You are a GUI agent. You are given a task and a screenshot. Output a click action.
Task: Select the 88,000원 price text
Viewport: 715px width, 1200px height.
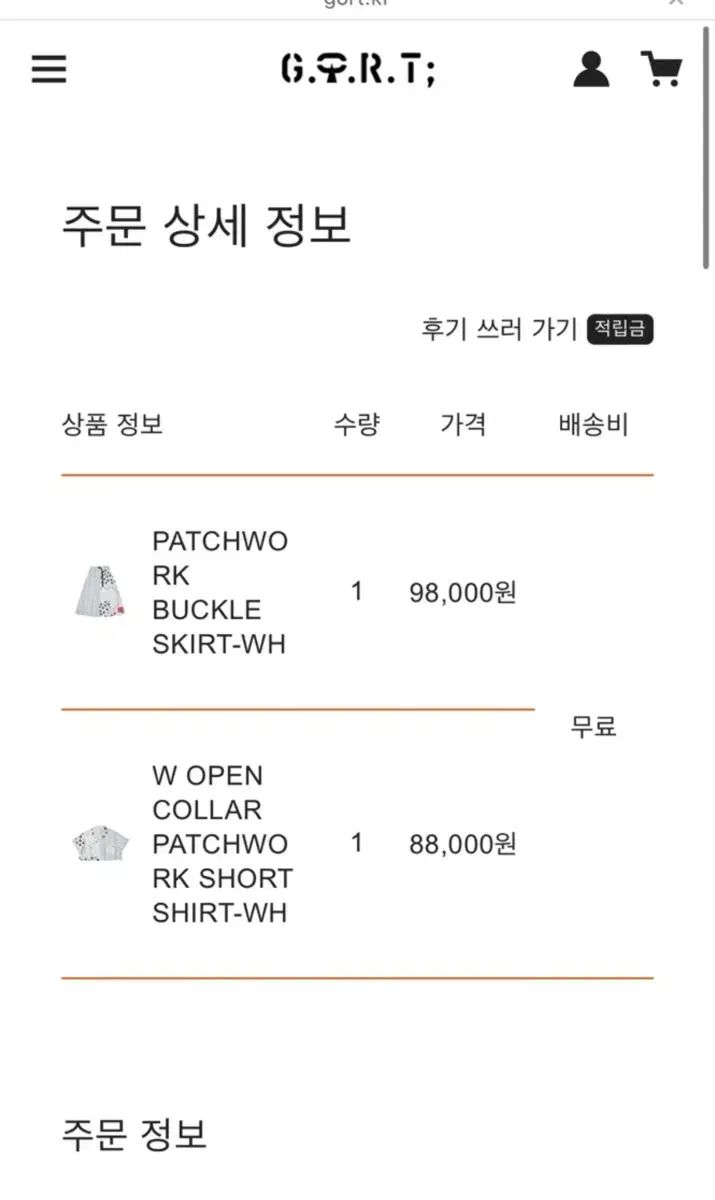(x=462, y=845)
